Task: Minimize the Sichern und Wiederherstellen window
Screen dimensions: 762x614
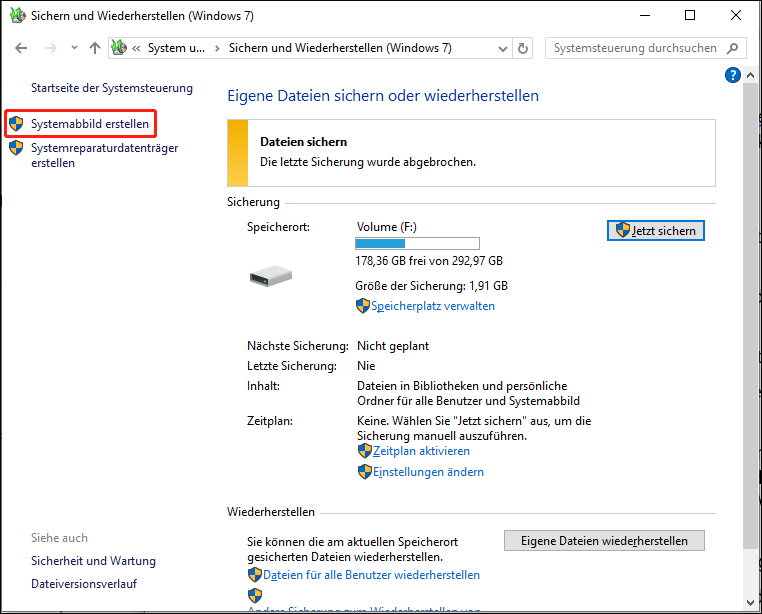Action: 645,15
